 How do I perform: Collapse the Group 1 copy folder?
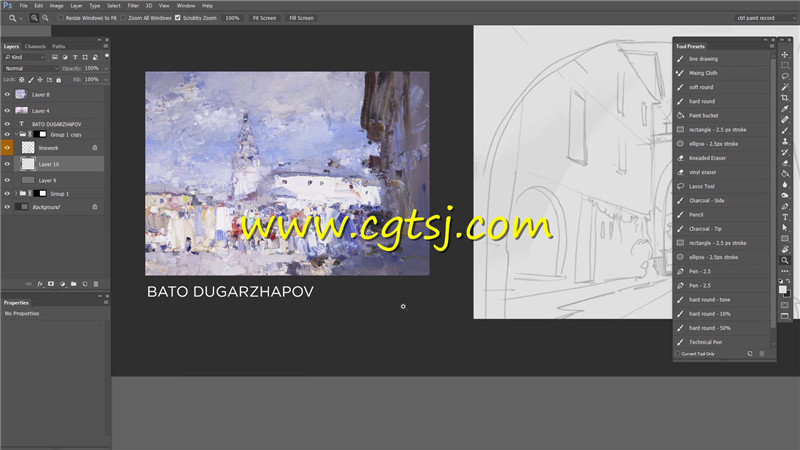click(16, 134)
